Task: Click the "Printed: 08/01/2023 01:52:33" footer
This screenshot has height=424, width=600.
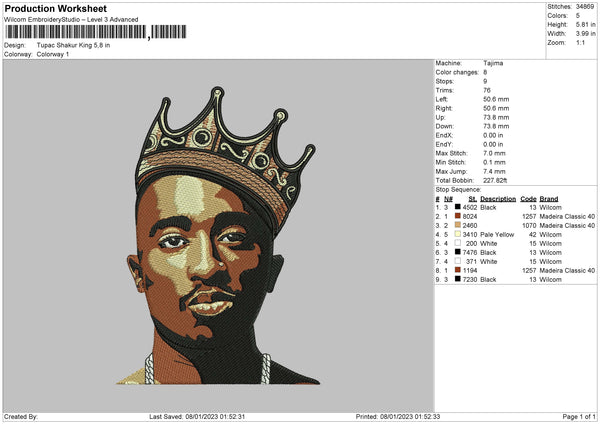Action: (398, 417)
